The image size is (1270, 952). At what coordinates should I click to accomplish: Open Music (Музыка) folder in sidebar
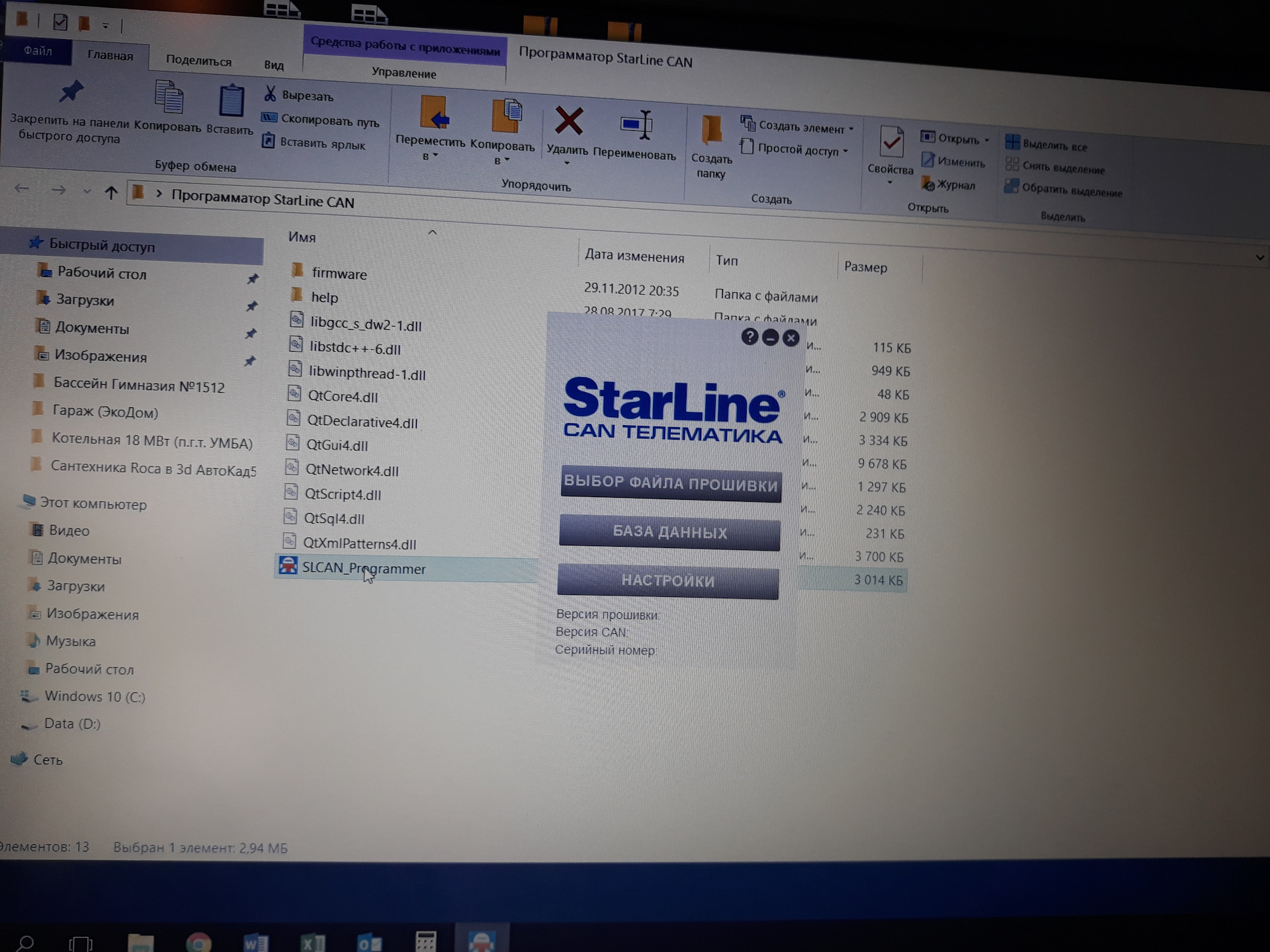(x=70, y=641)
